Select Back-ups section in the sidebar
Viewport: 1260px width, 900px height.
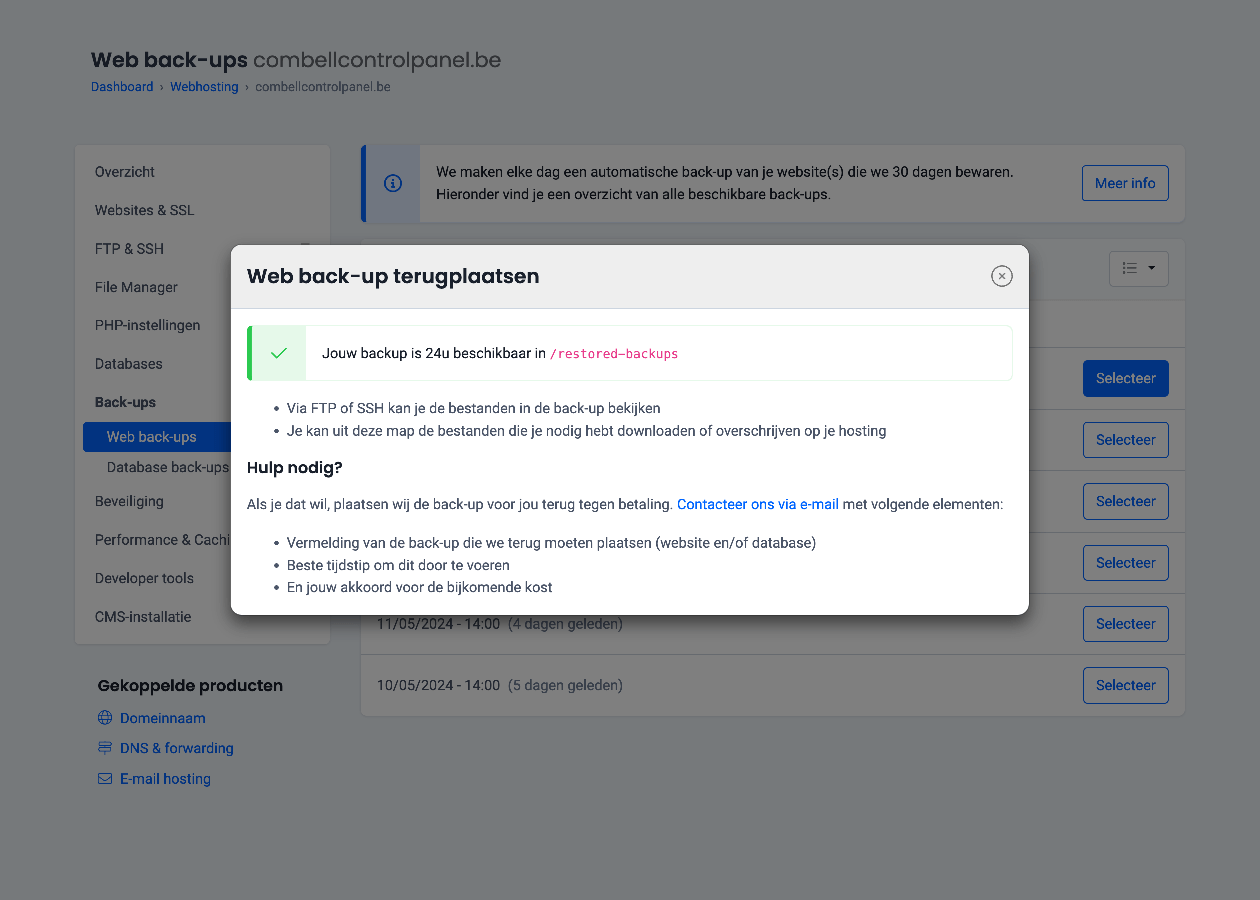tap(125, 402)
